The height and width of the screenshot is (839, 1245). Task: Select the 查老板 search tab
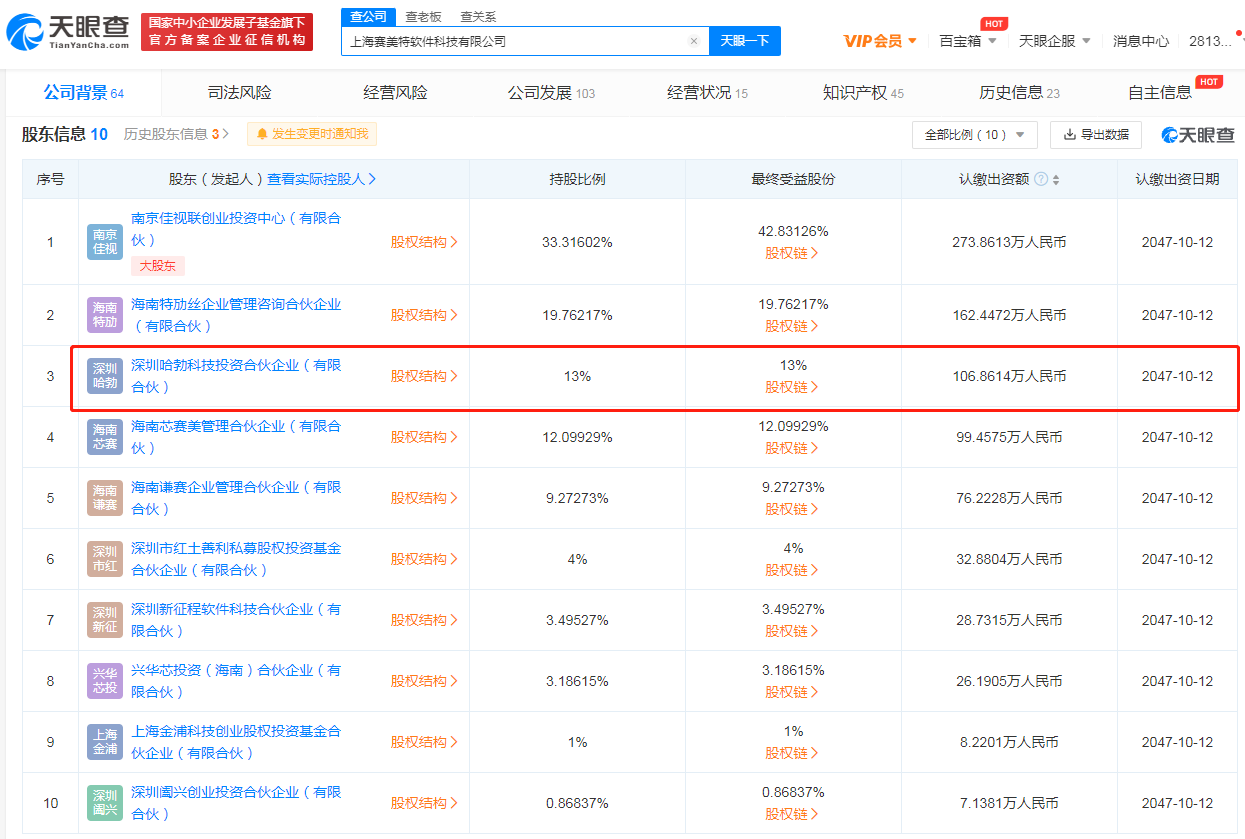tap(423, 17)
